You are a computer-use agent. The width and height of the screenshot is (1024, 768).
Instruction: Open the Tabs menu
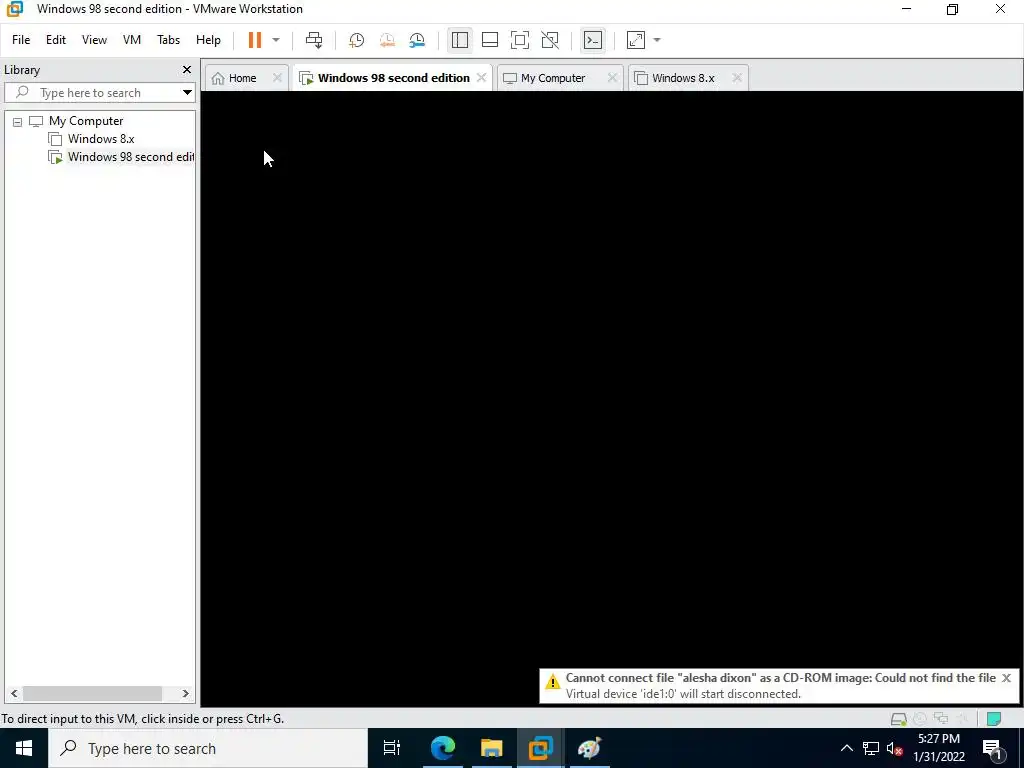pyautogui.click(x=168, y=40)
